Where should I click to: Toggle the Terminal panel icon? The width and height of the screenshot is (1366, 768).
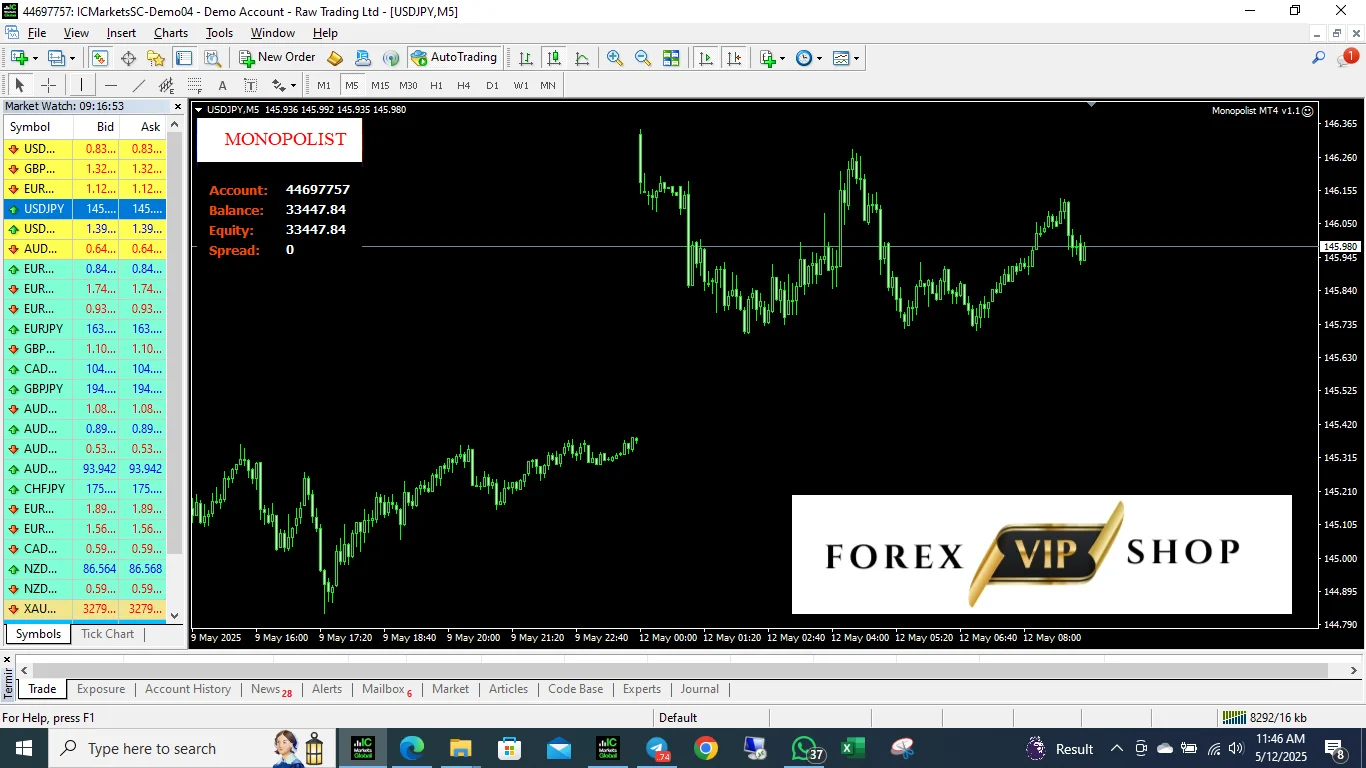click(x=184, y=58)
